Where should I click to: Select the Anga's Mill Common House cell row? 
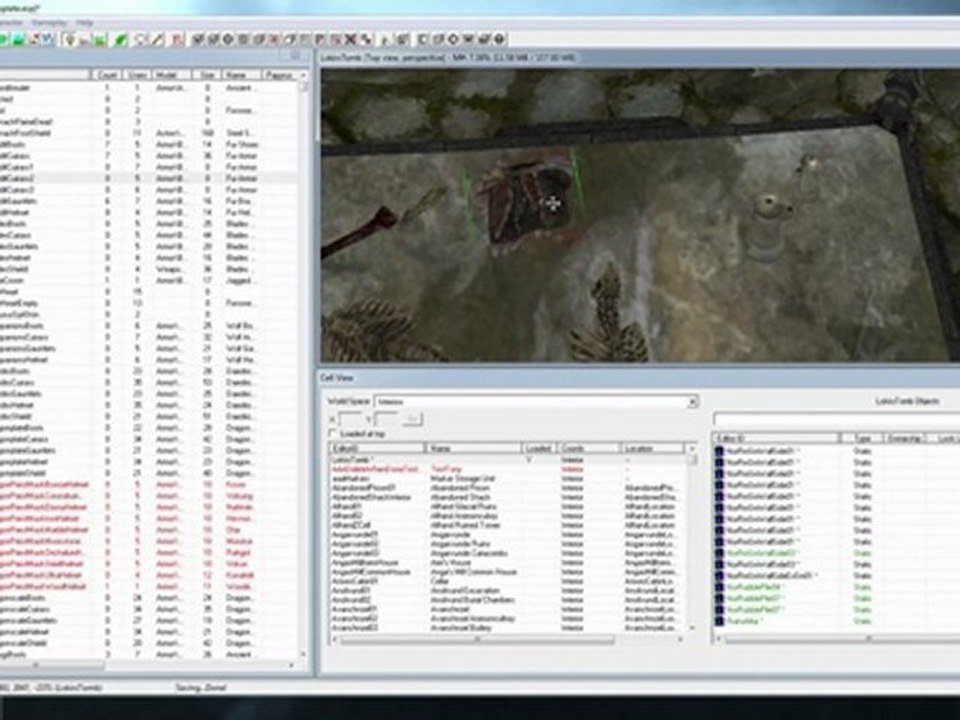pyautogui.click(x=508, y=572)
